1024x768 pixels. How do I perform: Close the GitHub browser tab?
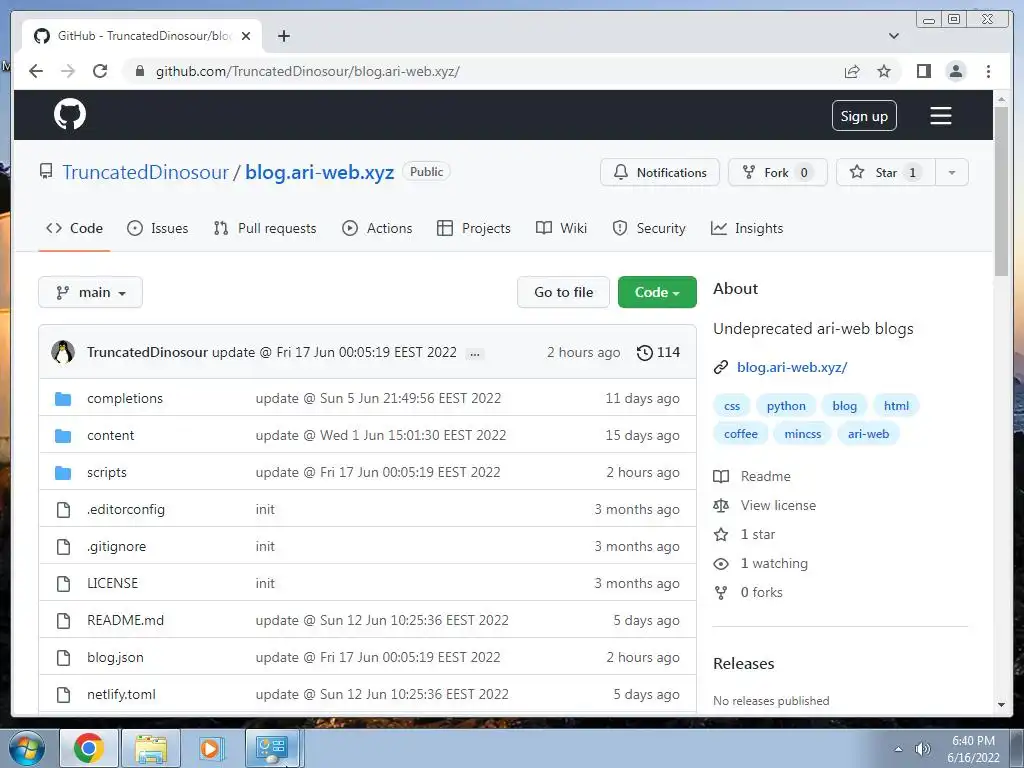point(246,36)
